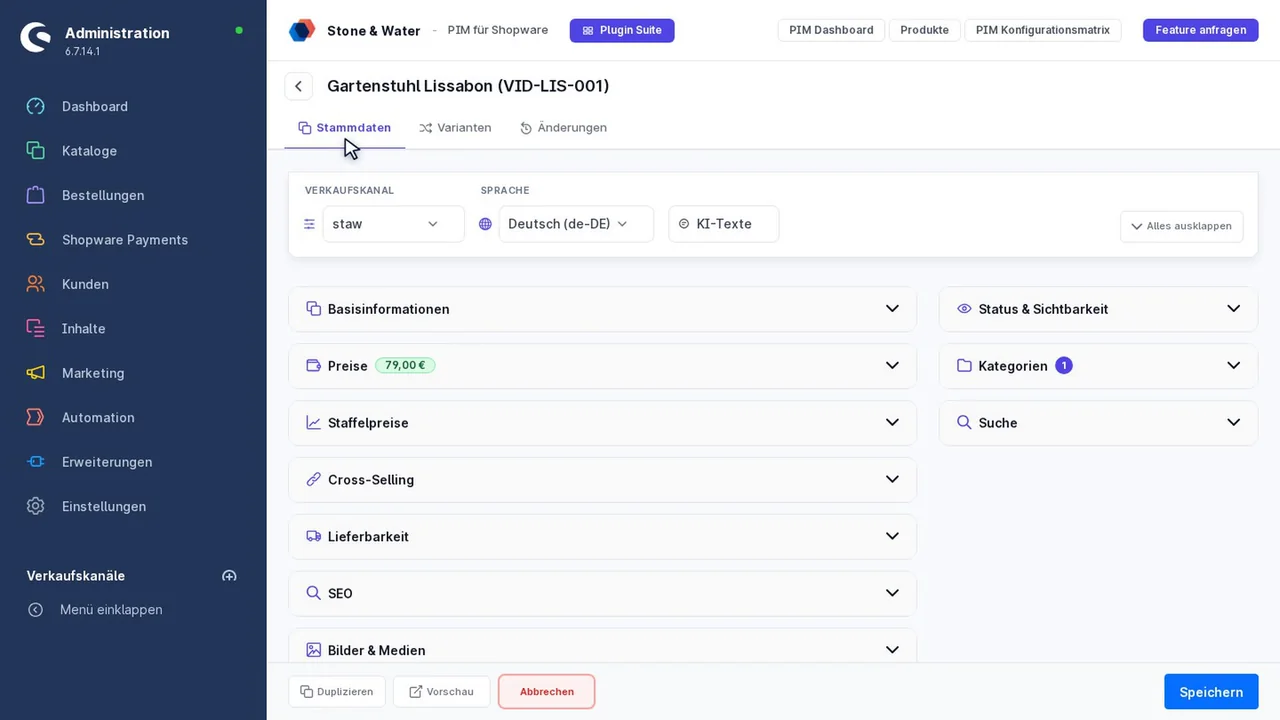Open PIM Dashboard in top navigation
Image resolution: width=1280 pixels, height=720 pixels.
[831, 30]
